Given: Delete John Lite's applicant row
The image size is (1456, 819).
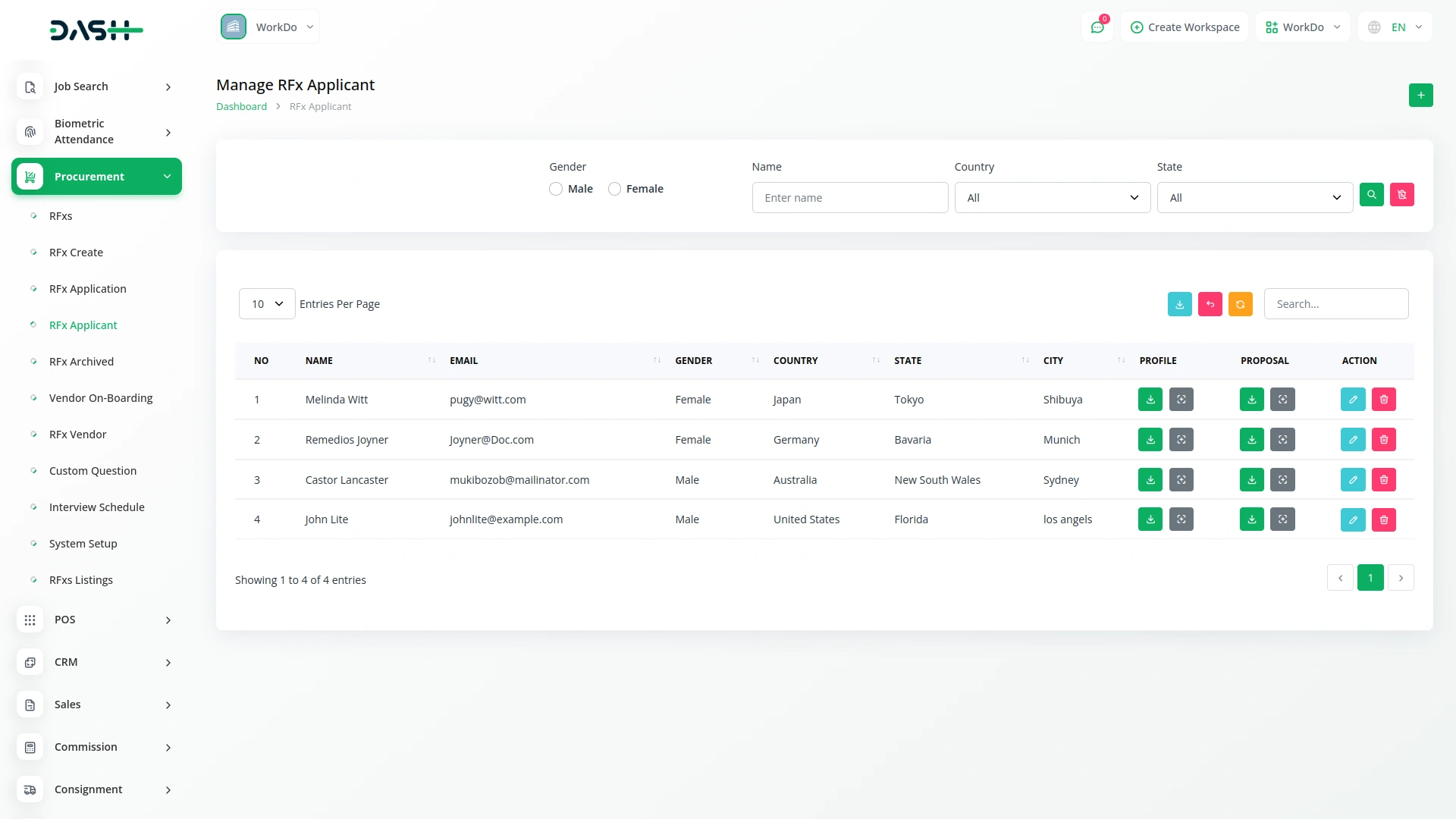Looking at the screenshot, I should pyautogui.click(x=1383, y=519).
